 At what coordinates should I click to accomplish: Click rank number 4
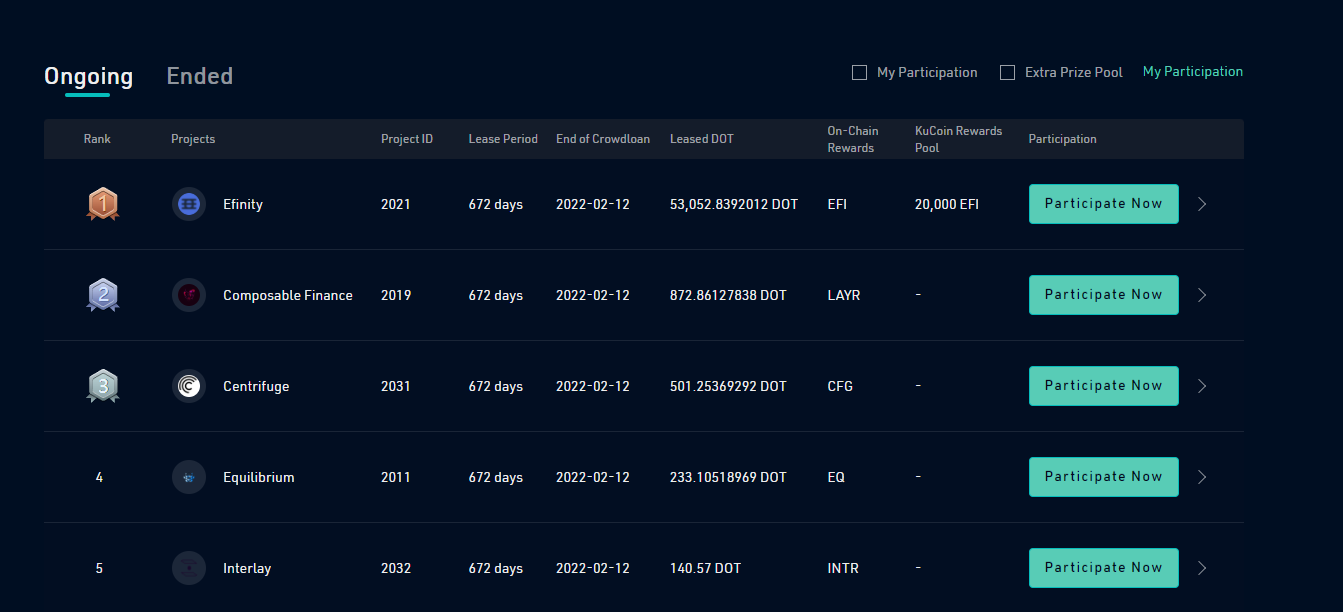[x=99, y=477]
